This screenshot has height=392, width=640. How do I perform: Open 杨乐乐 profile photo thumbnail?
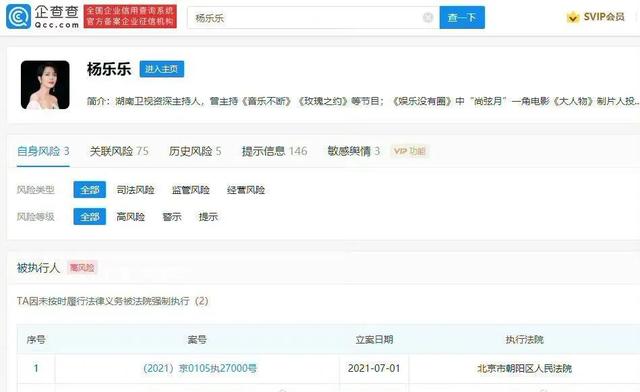45,85
